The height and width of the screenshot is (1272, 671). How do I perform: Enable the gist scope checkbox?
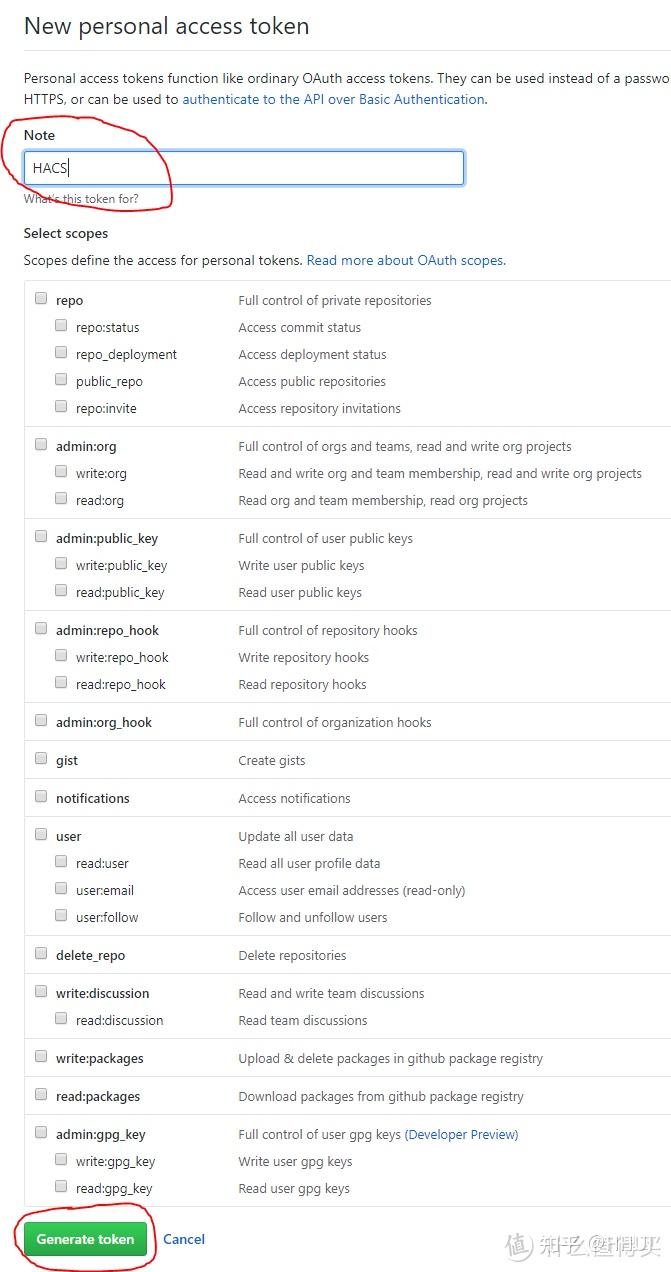pos(41,758)
